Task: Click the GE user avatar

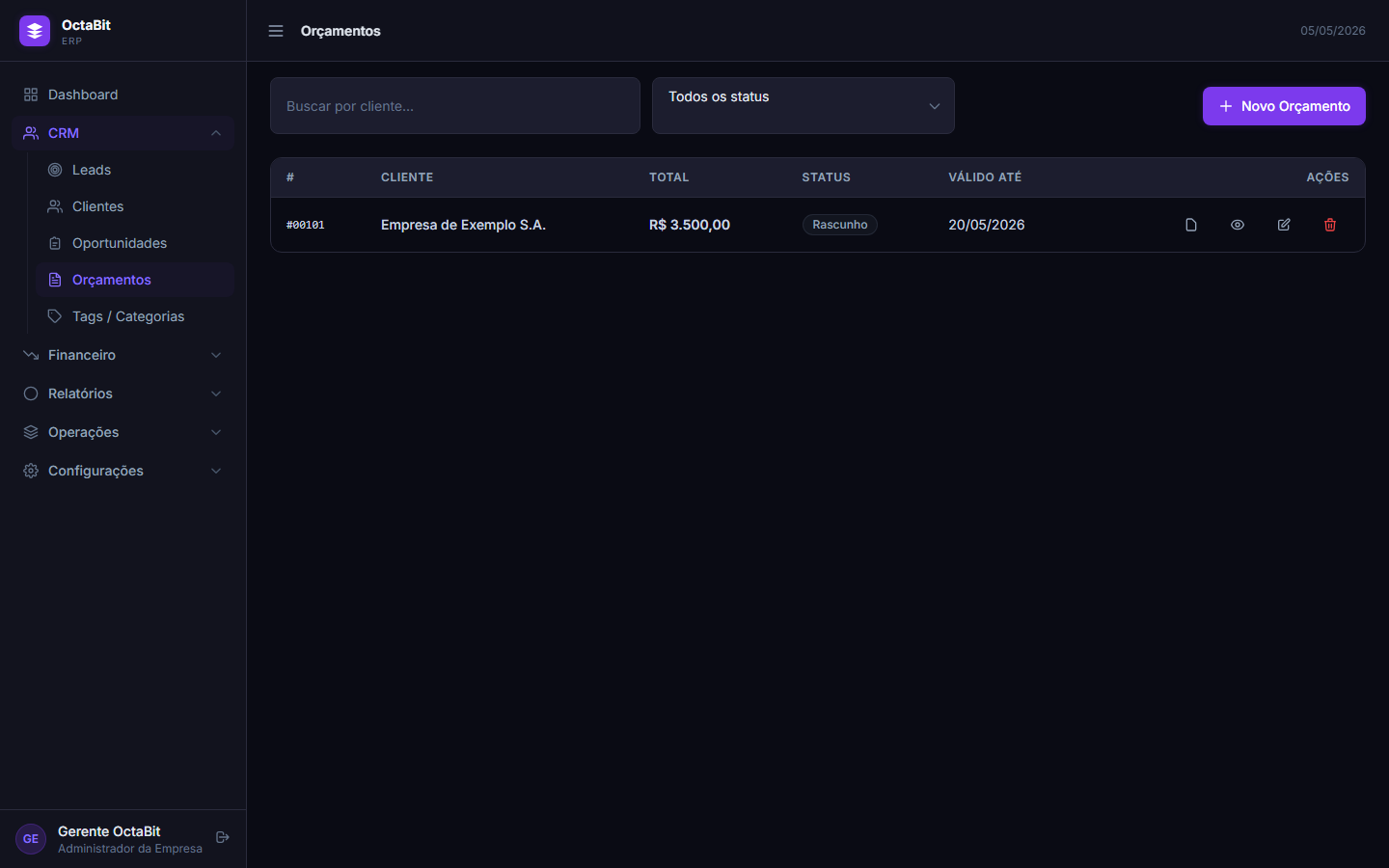Action: [x=31, y=839]
